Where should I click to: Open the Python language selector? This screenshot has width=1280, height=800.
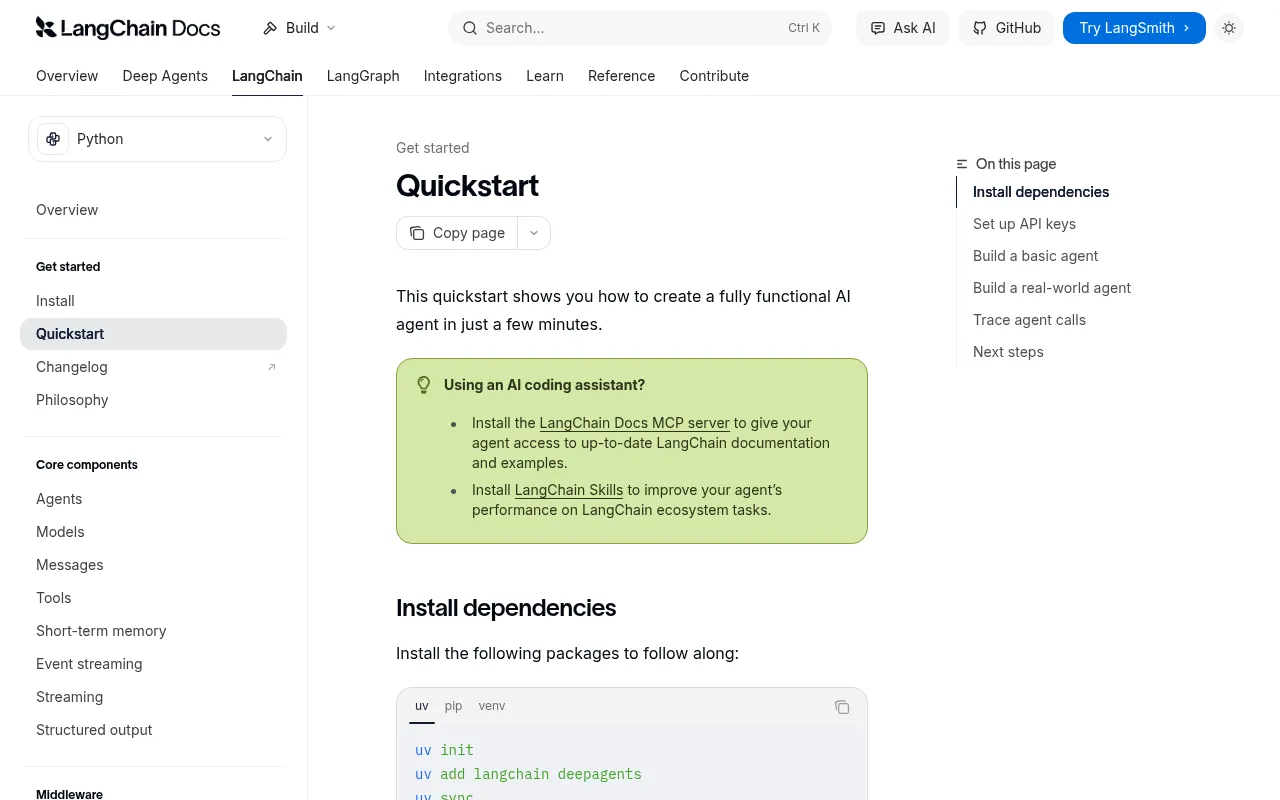(x=157, y=139)
